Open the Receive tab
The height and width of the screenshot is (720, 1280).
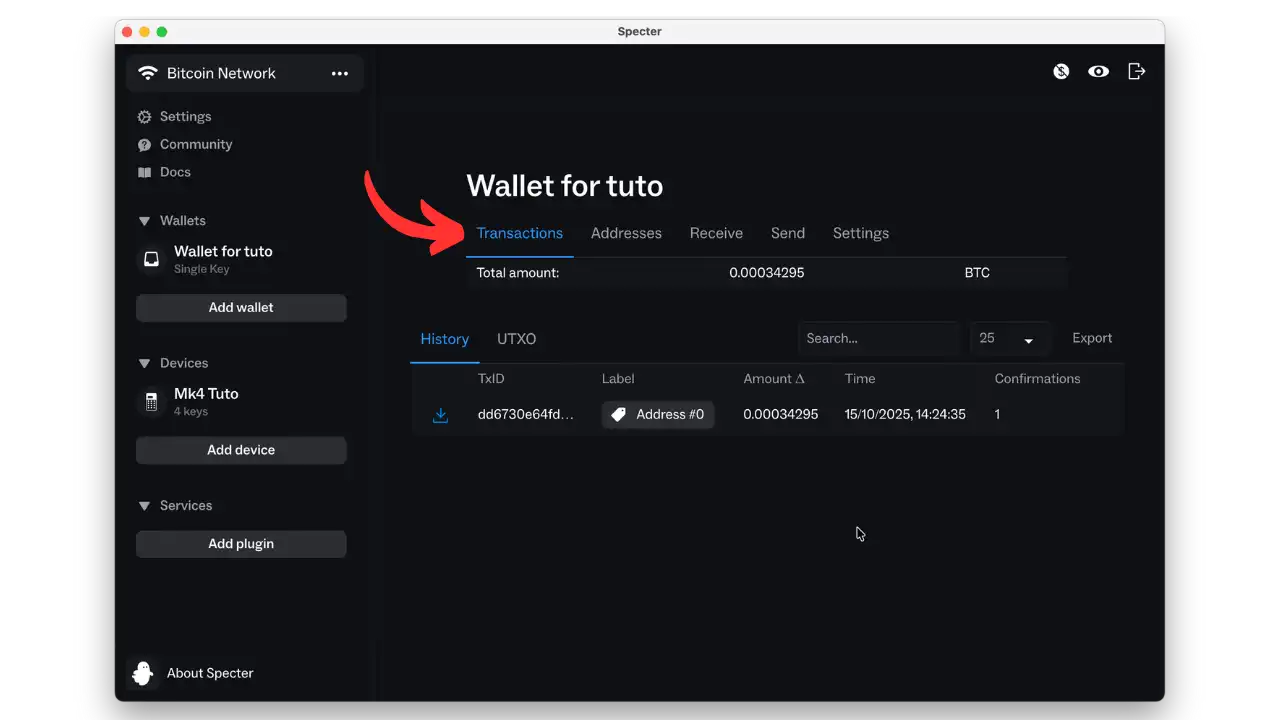716,233
